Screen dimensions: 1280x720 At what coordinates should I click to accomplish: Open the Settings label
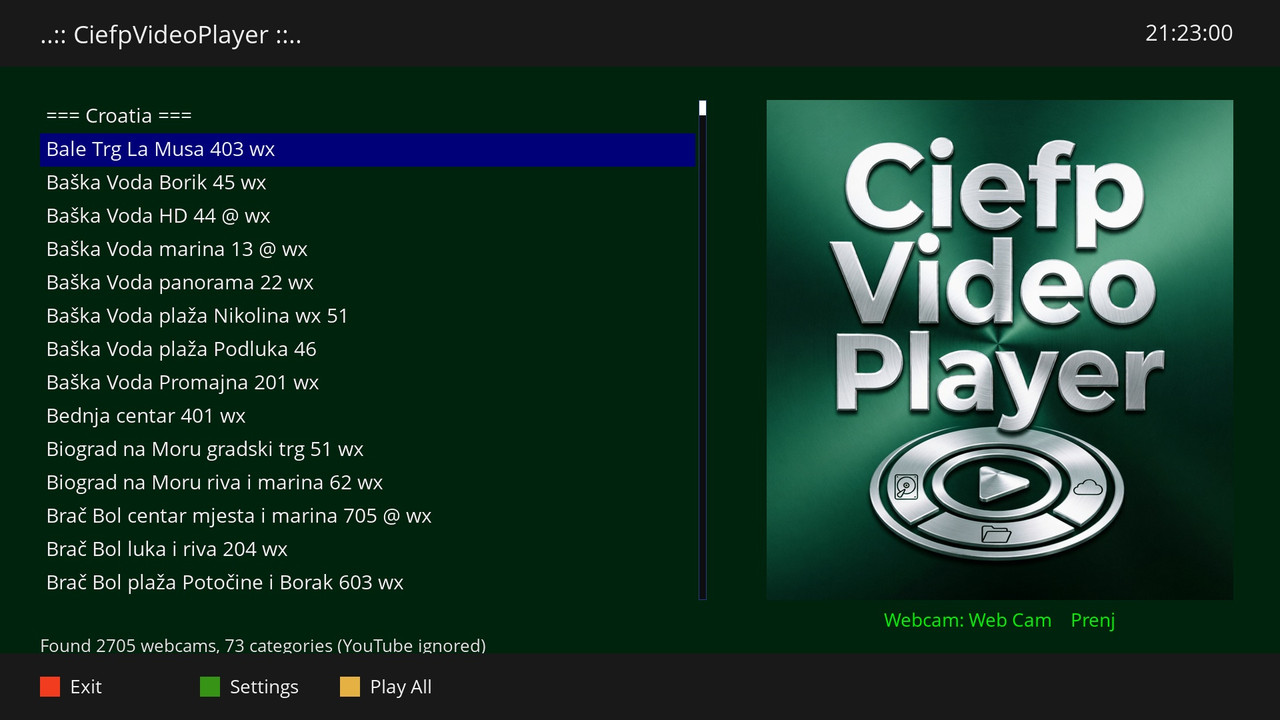[x=264, y=687]
